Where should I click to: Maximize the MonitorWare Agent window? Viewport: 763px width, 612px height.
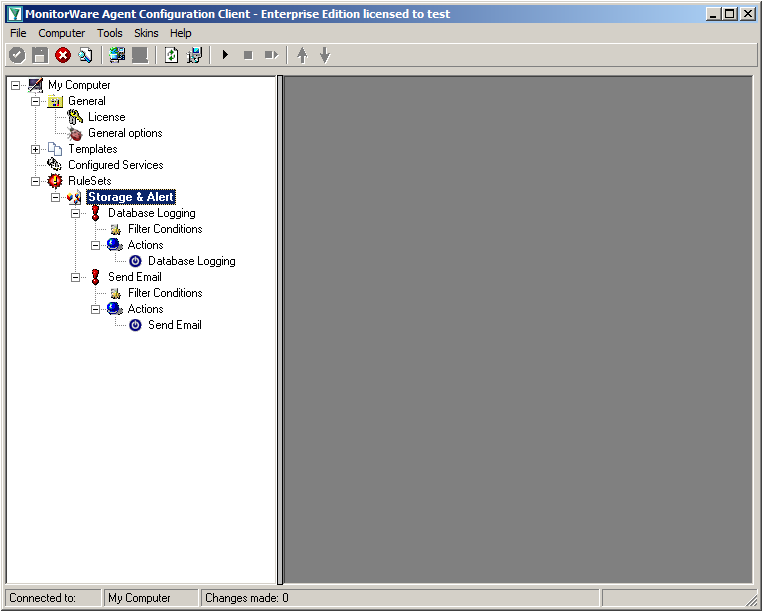pos(729,14)
